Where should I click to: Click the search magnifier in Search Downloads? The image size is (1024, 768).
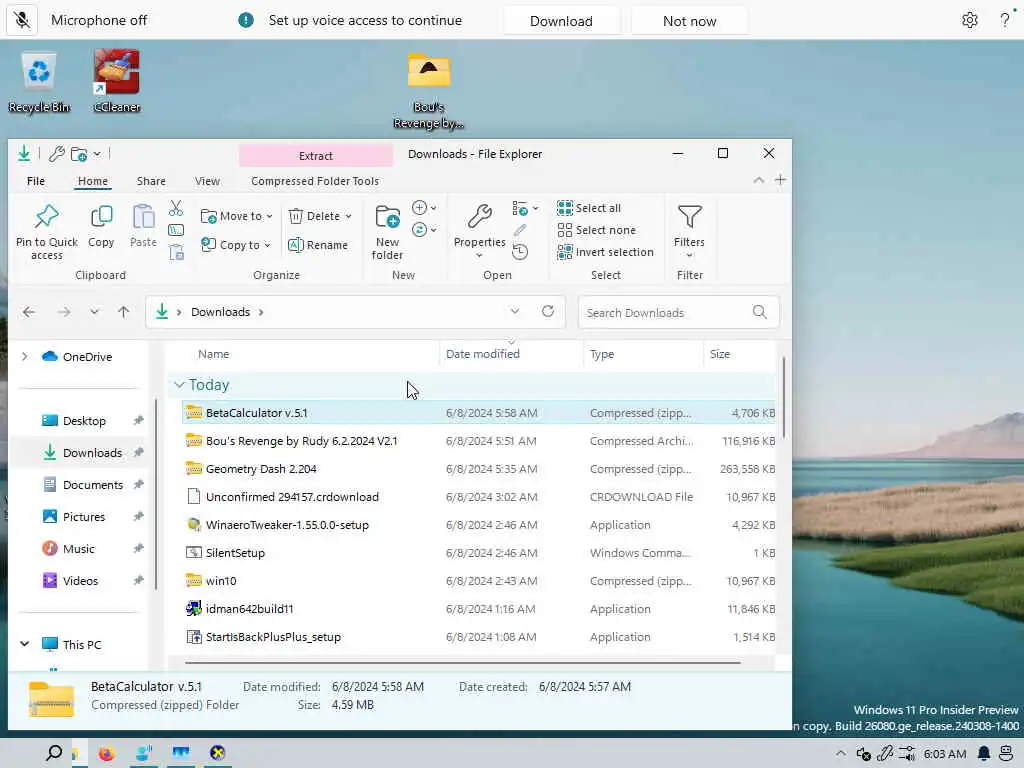(x=760, y=312)
